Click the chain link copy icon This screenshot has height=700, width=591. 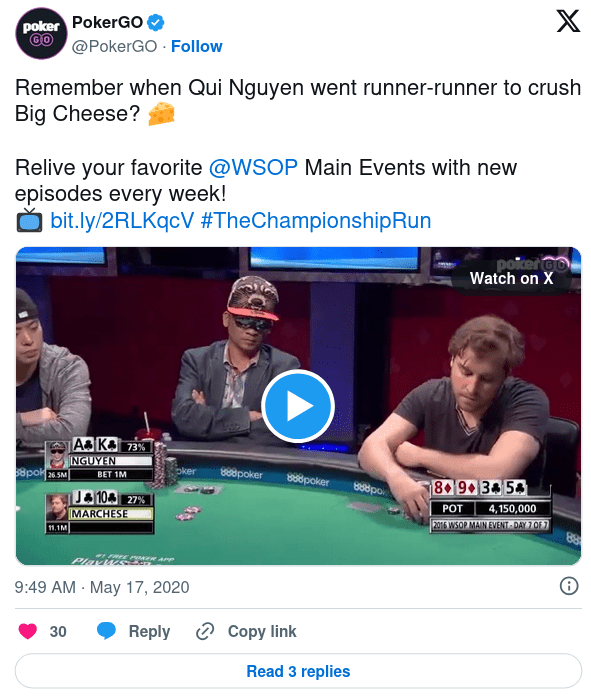205,631
